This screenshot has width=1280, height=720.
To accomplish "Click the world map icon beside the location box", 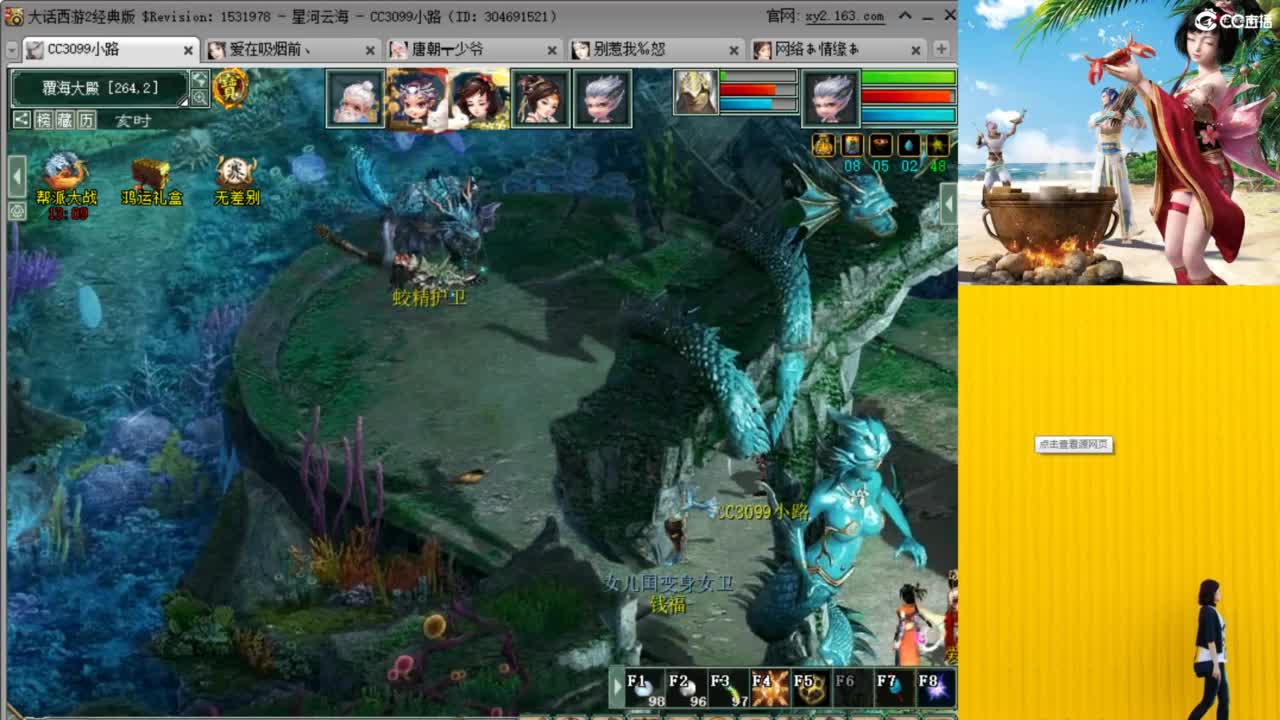I will [200, 79].
